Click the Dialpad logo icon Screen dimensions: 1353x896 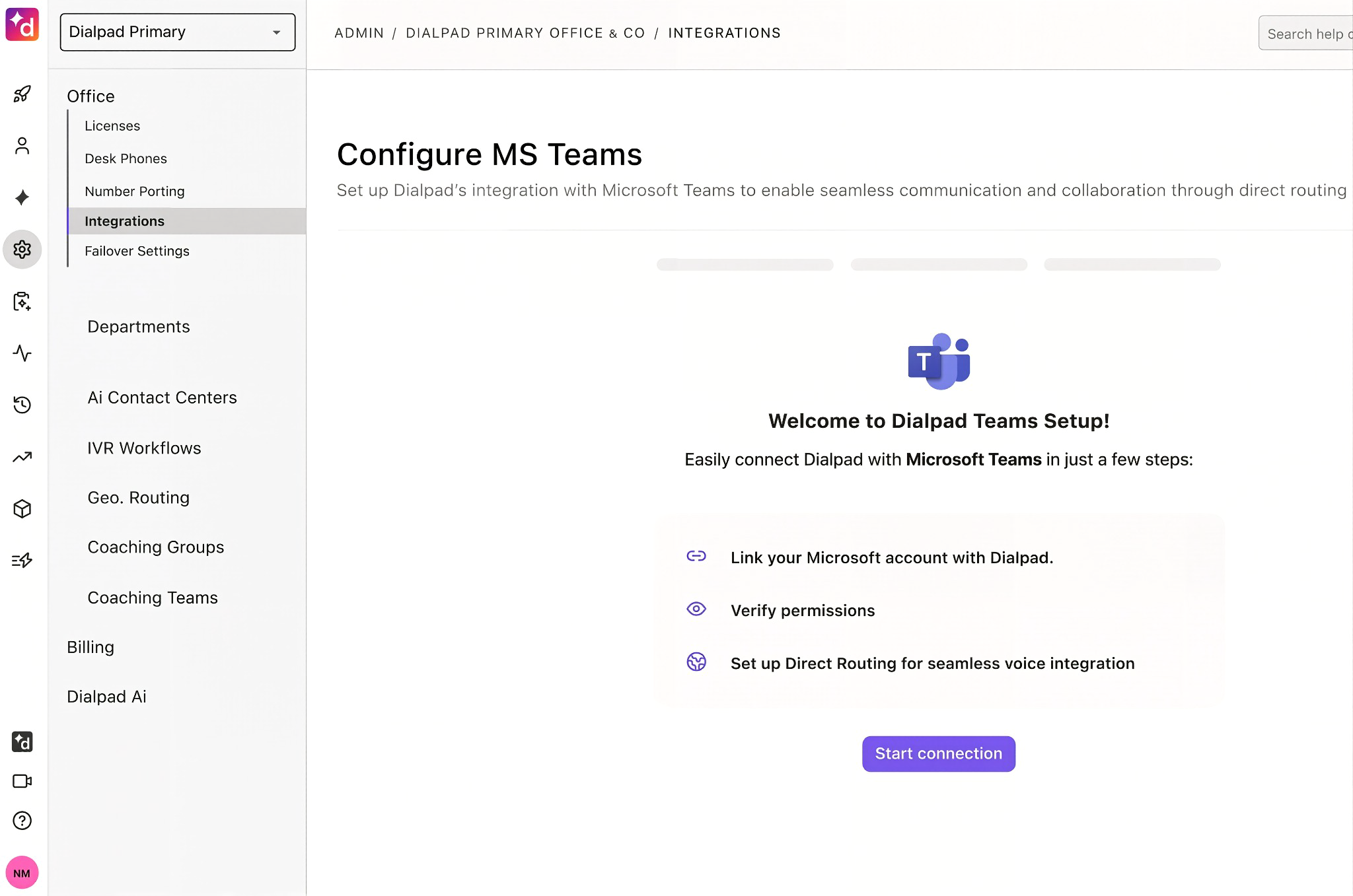(22, 24)
